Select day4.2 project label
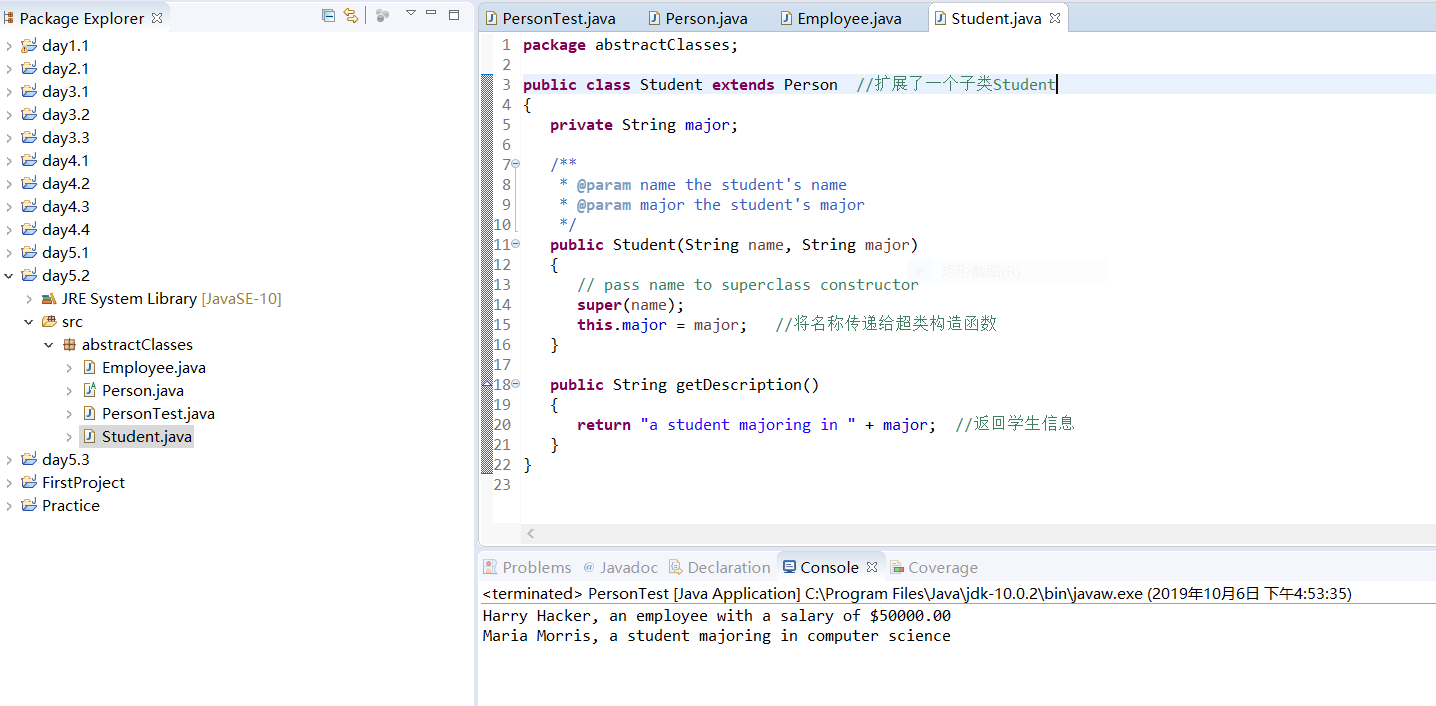The image size is (1436, 706). (66, 184)
